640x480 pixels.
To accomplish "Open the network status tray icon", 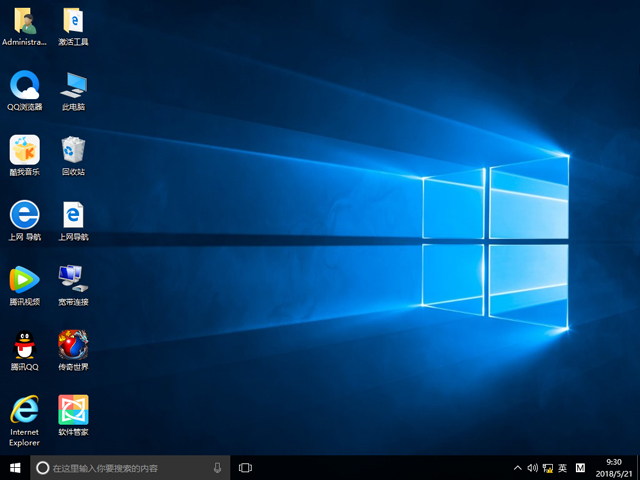I will (x=546, y=468).
